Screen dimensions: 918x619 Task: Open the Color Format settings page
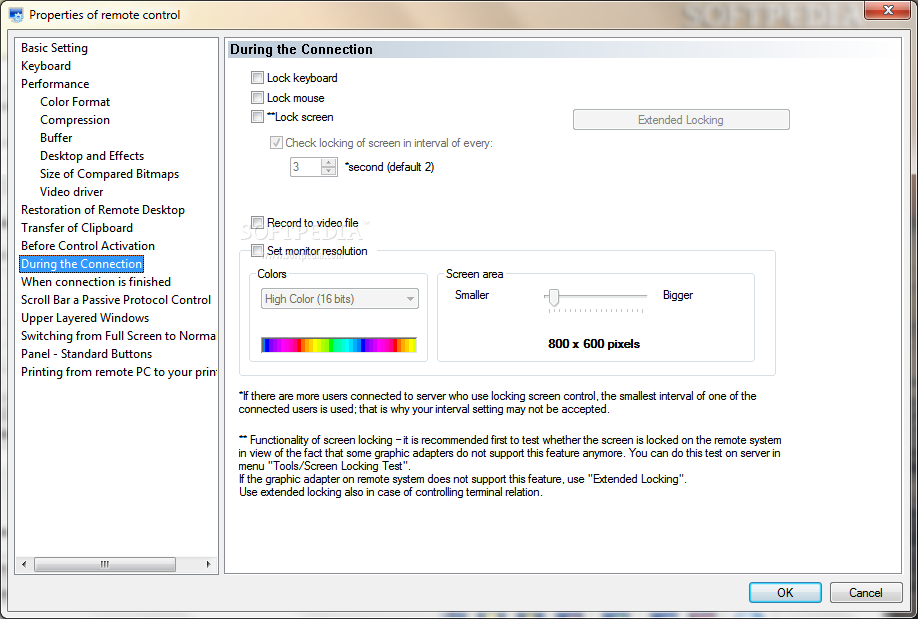[75, 102]
